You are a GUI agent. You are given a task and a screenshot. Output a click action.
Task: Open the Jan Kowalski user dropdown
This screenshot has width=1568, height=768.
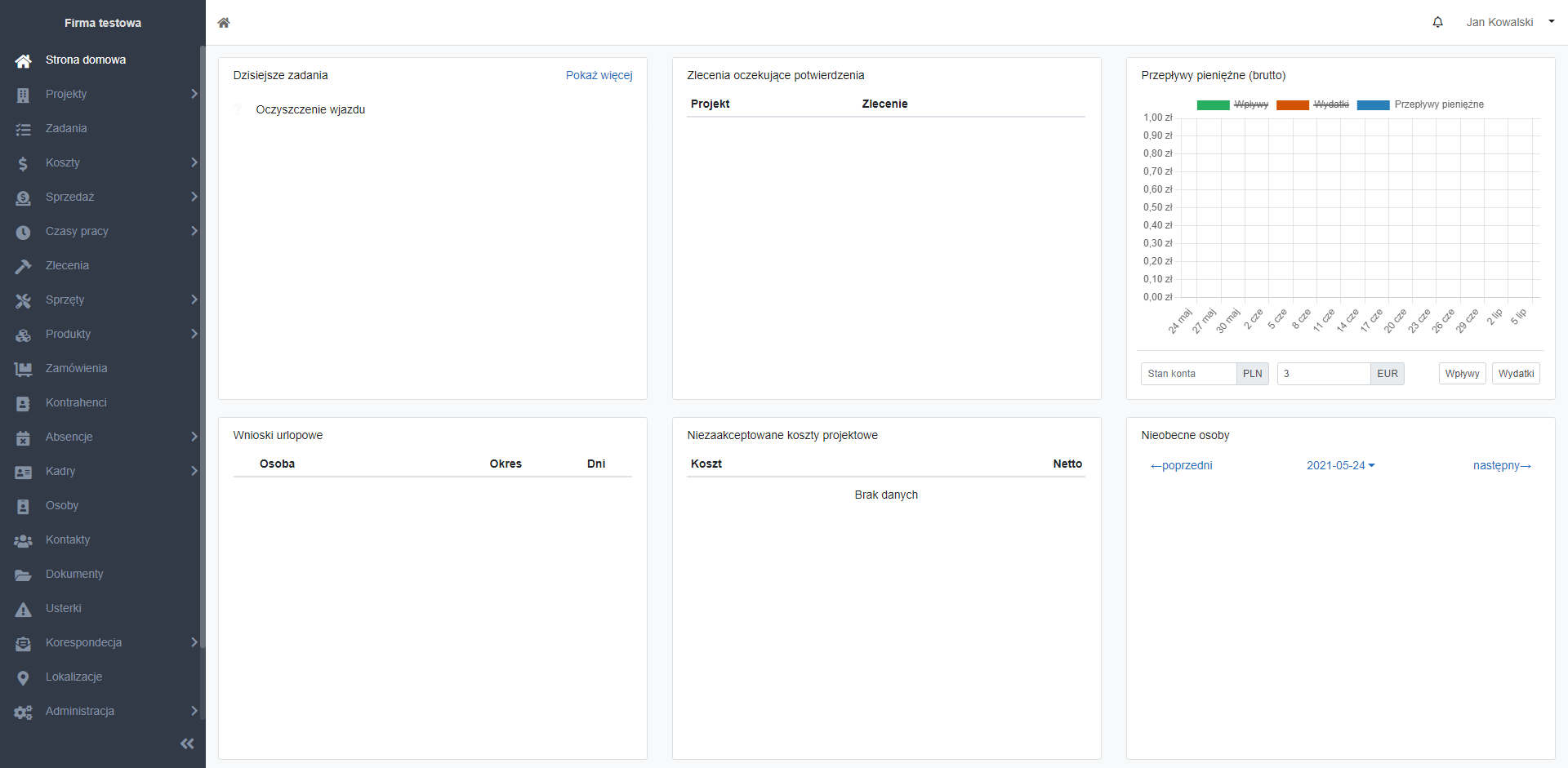(1509, 22)
